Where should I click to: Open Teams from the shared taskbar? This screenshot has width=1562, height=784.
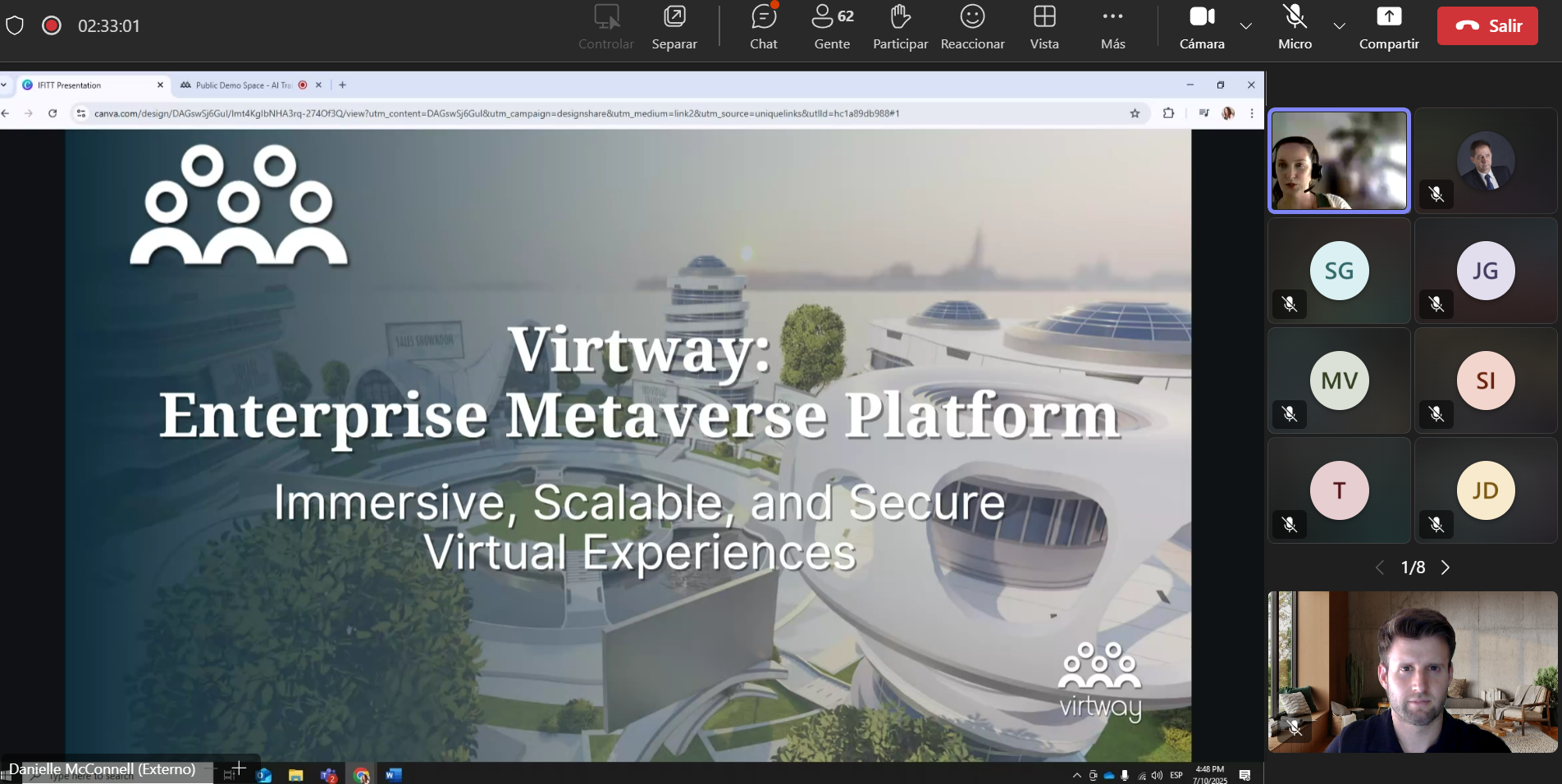[x=329, y=775]
